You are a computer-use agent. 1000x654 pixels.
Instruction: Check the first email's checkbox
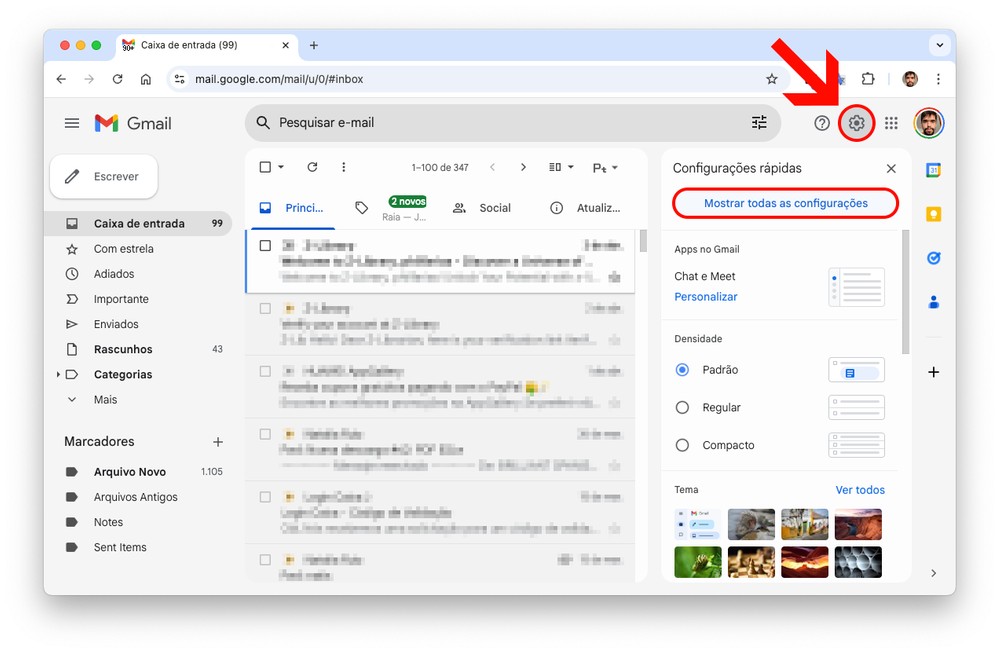[265, 245]
